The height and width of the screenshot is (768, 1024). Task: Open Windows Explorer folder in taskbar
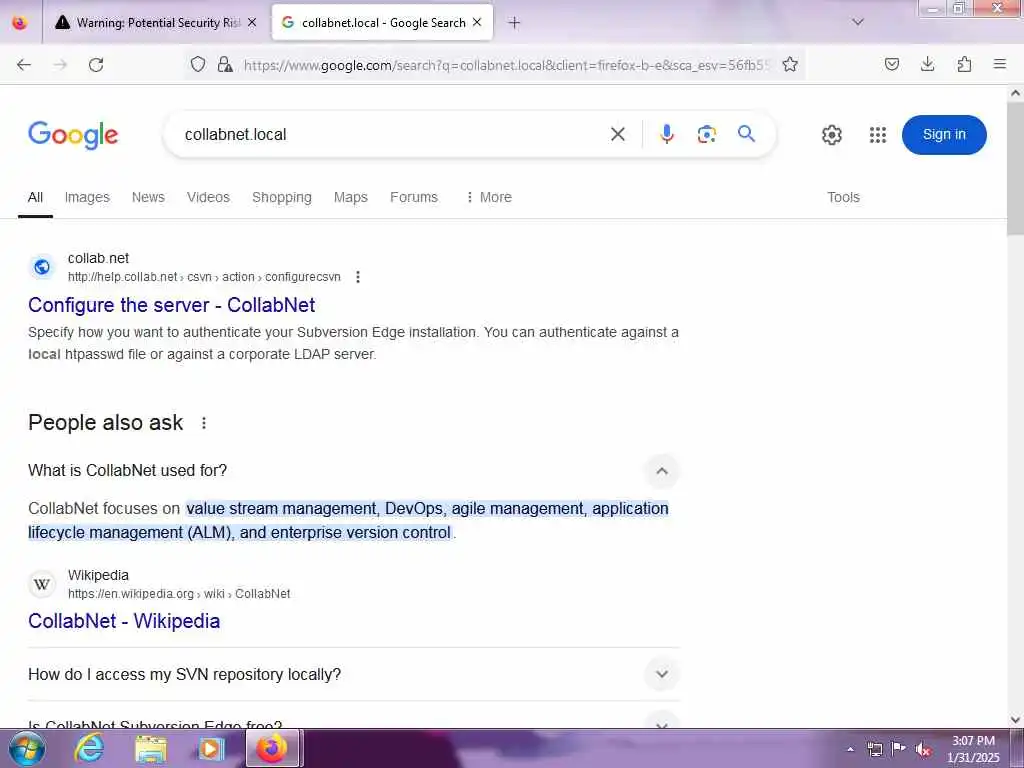pos(151,748)
